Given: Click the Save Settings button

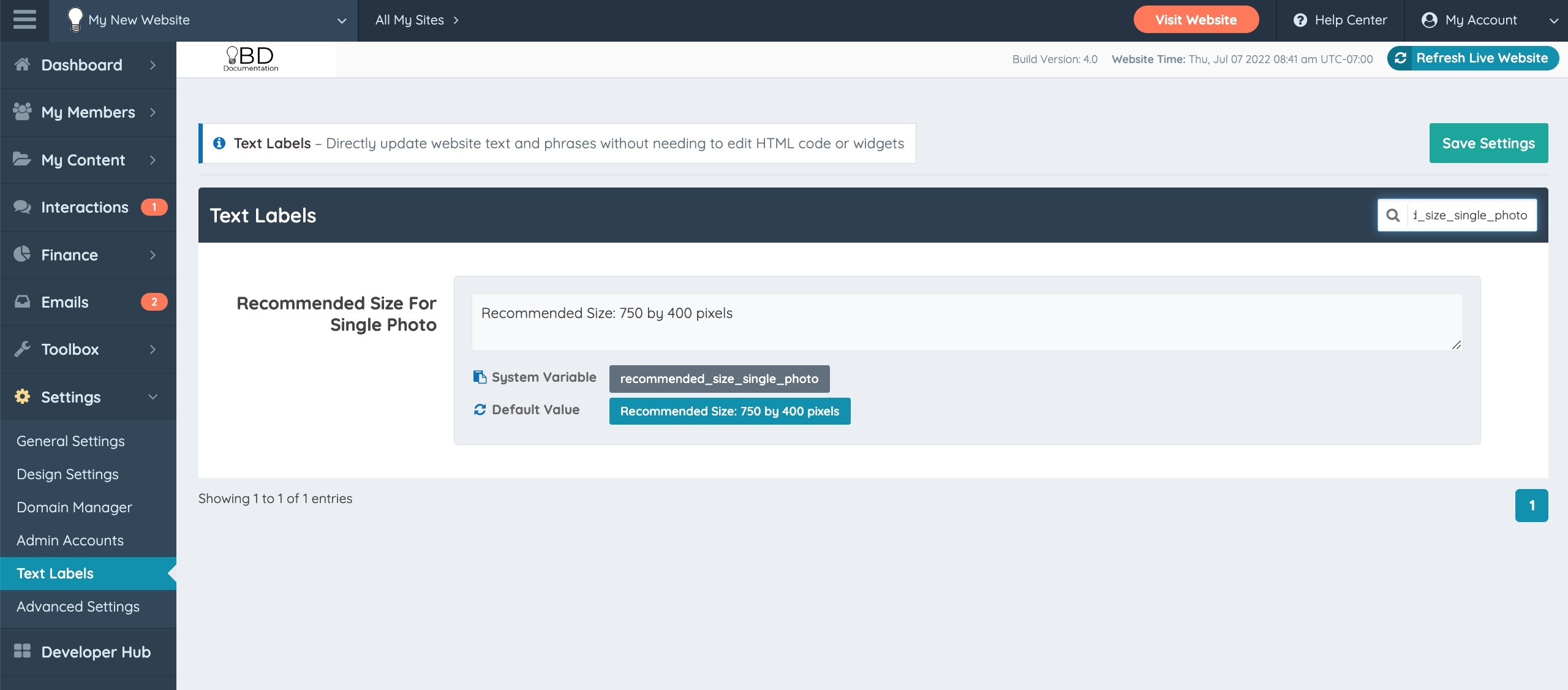Looking at the screenshot, I should [x=1488, y=143].
